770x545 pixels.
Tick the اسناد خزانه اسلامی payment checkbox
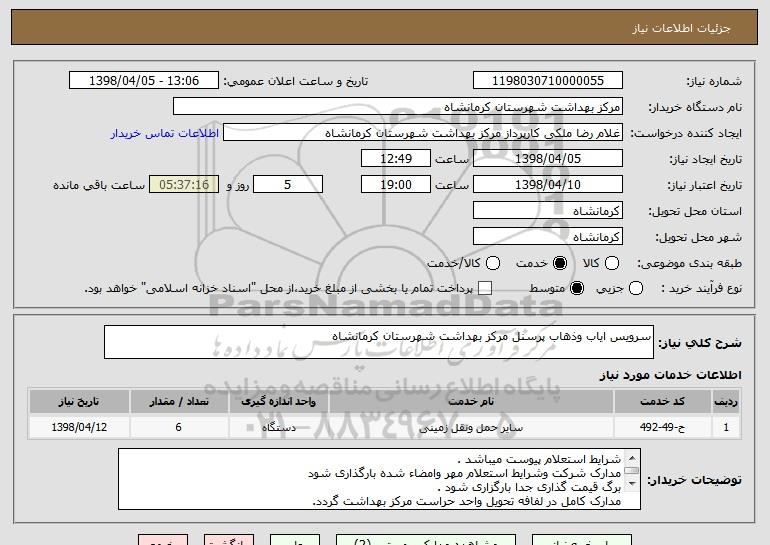click(485, 288)
